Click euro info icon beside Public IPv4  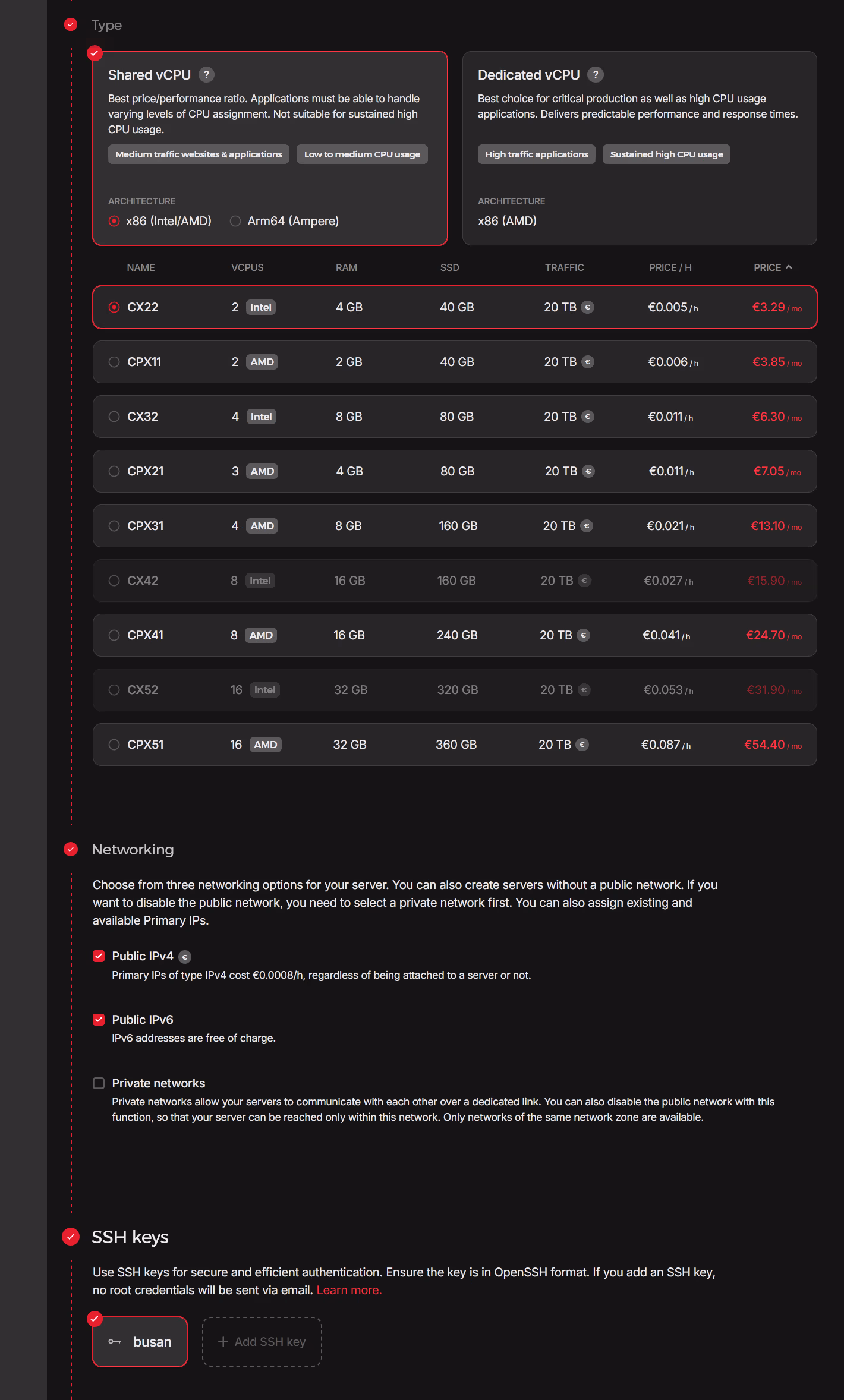185,957
